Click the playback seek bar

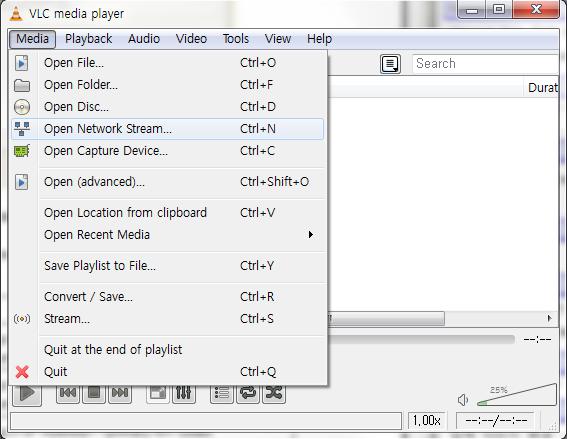pyautogui.click(x=421, y=339)
